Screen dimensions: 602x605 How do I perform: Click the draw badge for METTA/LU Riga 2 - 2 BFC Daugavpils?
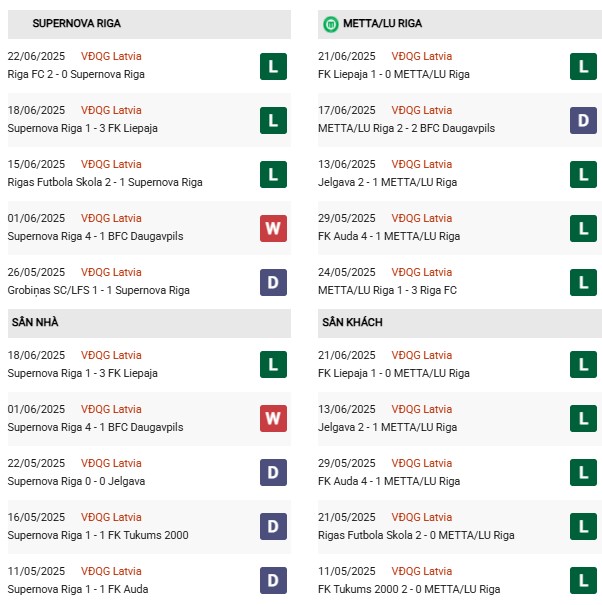tap(583, 120)
